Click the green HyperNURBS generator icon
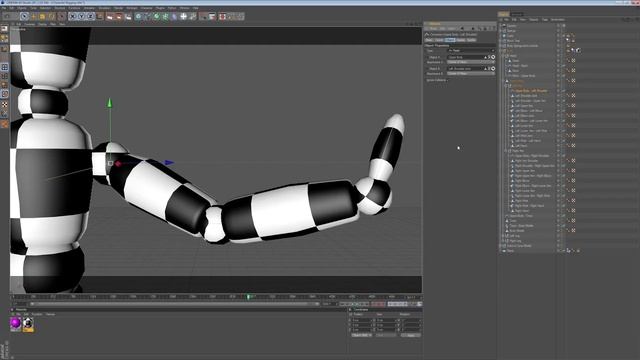640x360 pixels. 156,16
